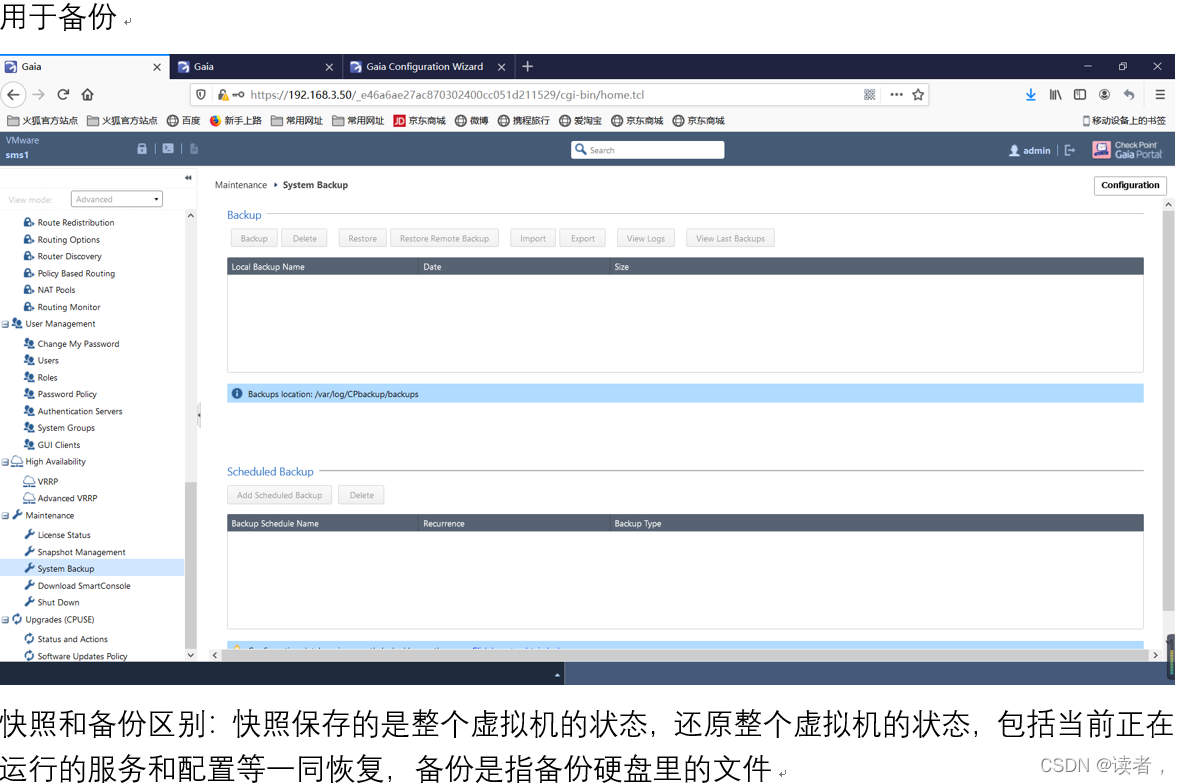Screen dimensions: 1179x784
Task: Go to the browser home page icon
Action: (88, 94)
